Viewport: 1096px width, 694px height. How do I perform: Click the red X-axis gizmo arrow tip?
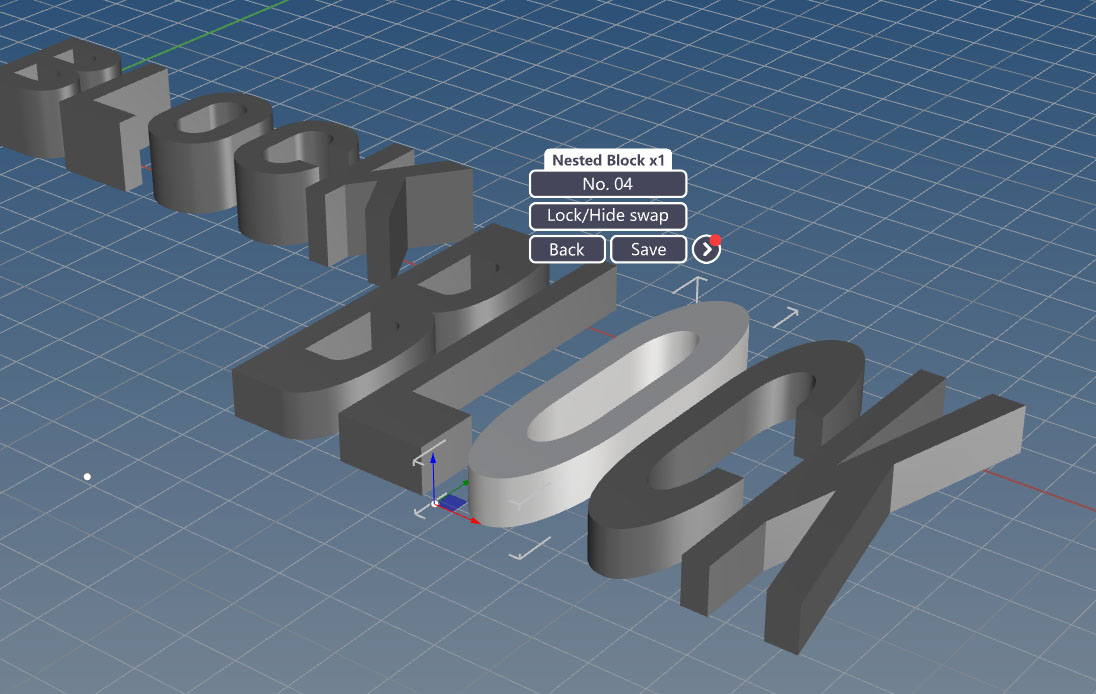pos(475,520)
